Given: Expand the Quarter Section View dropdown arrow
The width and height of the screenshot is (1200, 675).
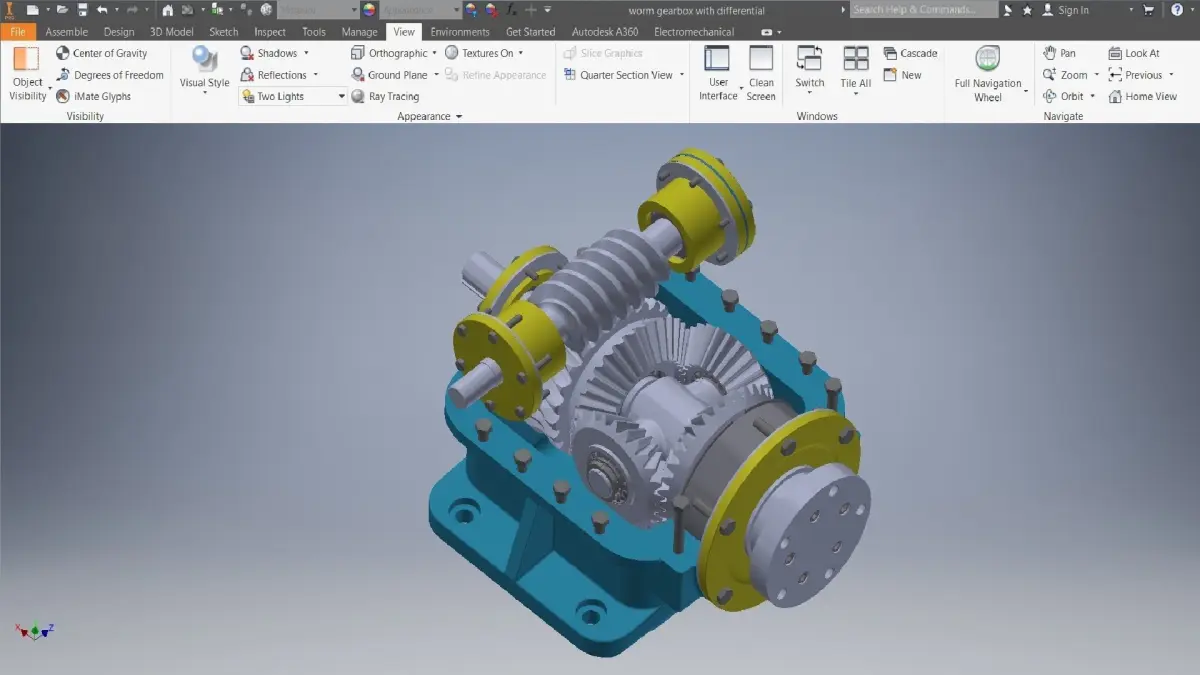Looking at the screenshot, I should point(682,75).
